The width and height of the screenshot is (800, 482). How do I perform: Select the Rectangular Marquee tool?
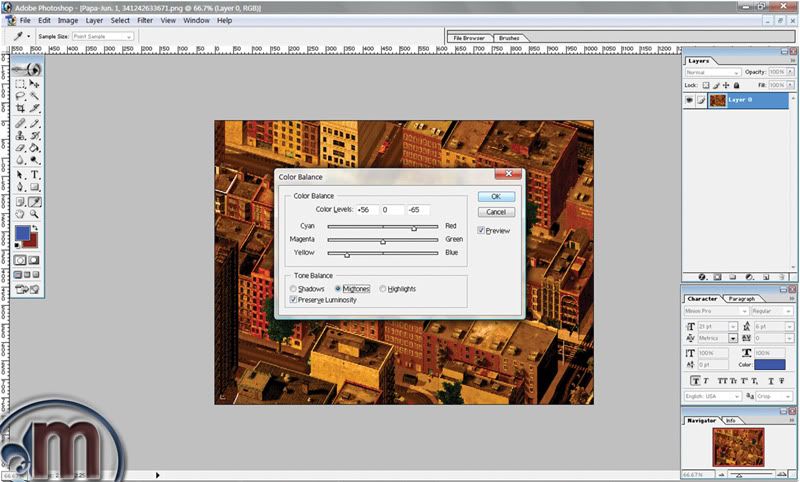click(x=20, y=84)
